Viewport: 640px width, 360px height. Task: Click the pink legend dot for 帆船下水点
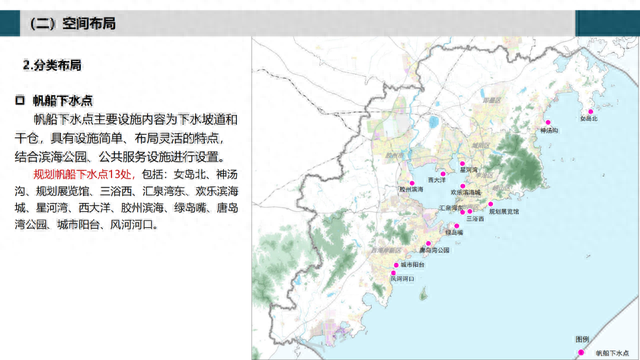click(581, 352)
